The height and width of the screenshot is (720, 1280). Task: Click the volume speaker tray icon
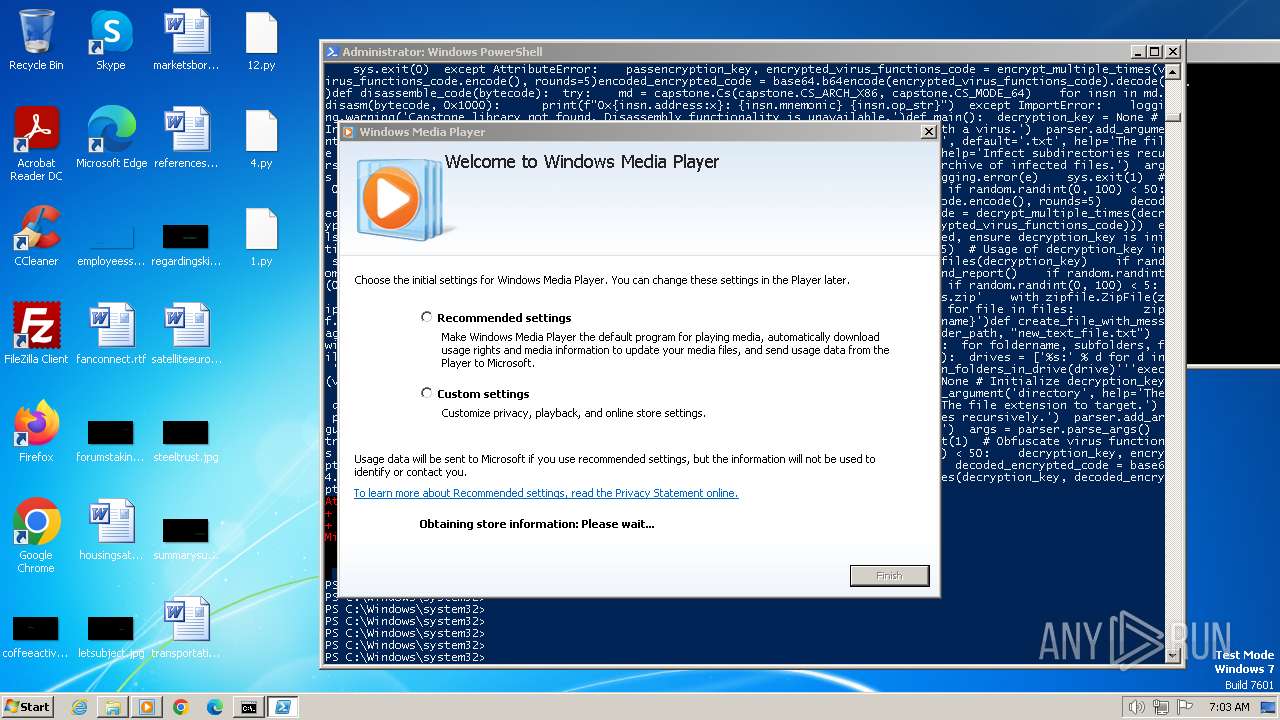coord(1137,707)
